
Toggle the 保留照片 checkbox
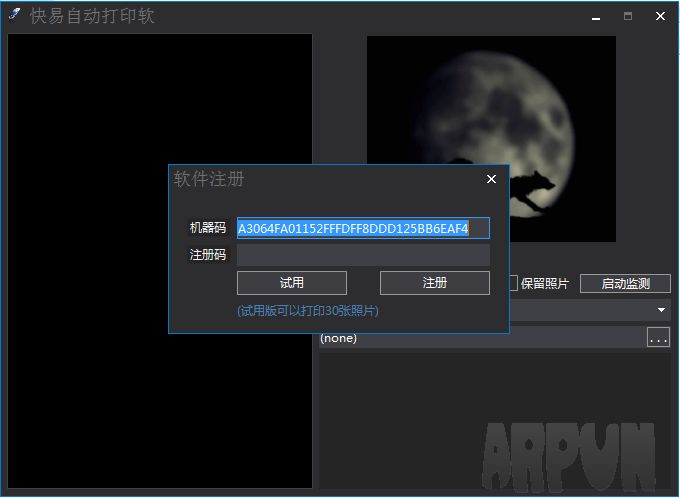pos(513,283)
